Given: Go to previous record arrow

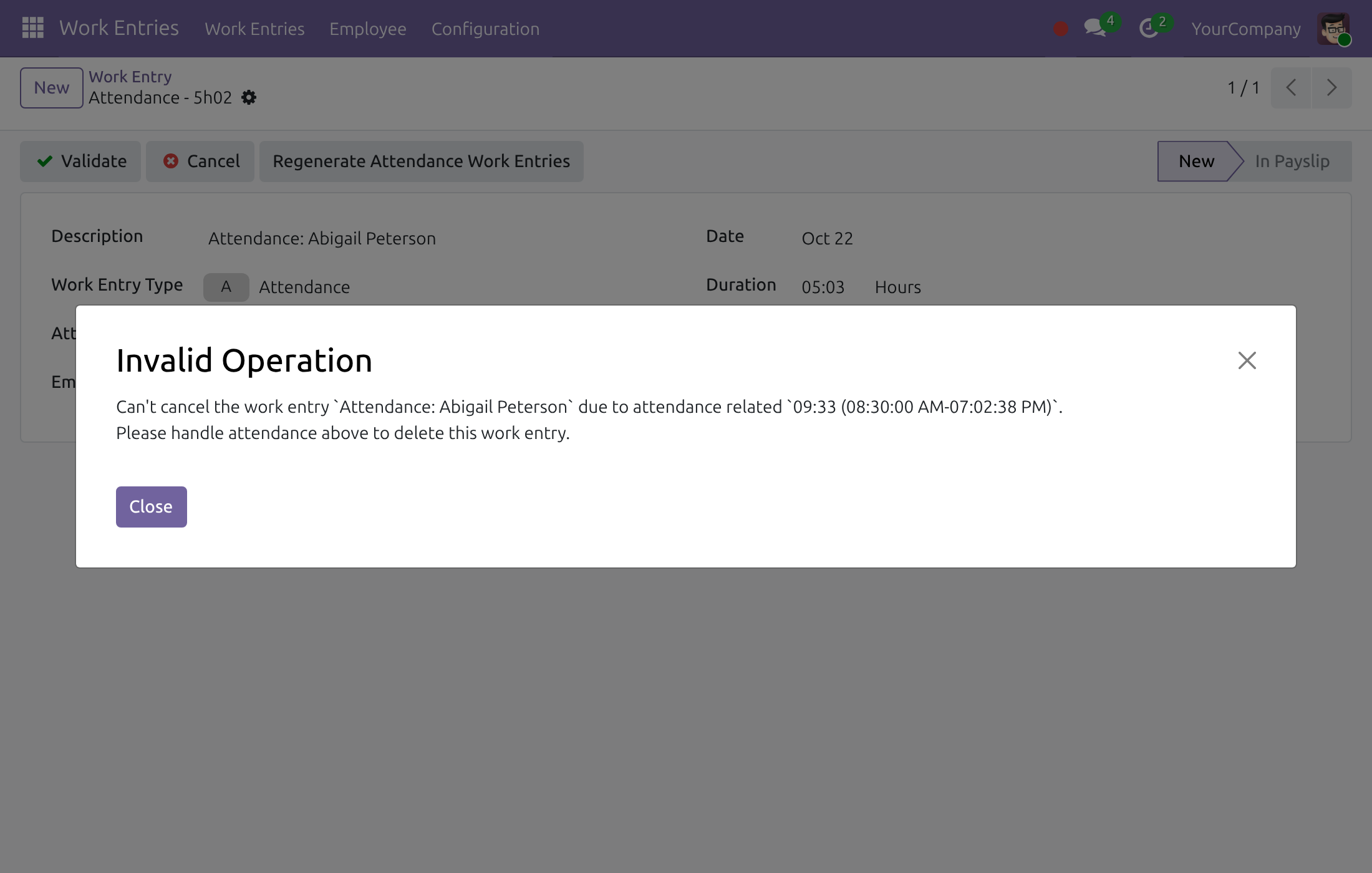Looking at the screenshot, I should [1291, 88].
